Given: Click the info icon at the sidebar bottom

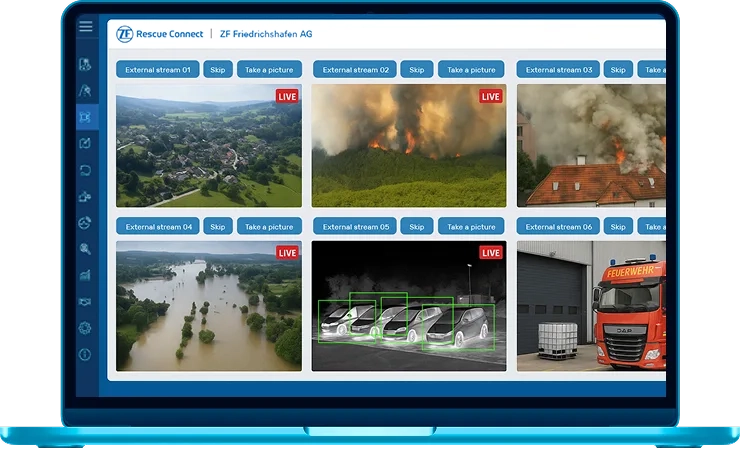Looking at the screenshot, I should coord(86,354).
